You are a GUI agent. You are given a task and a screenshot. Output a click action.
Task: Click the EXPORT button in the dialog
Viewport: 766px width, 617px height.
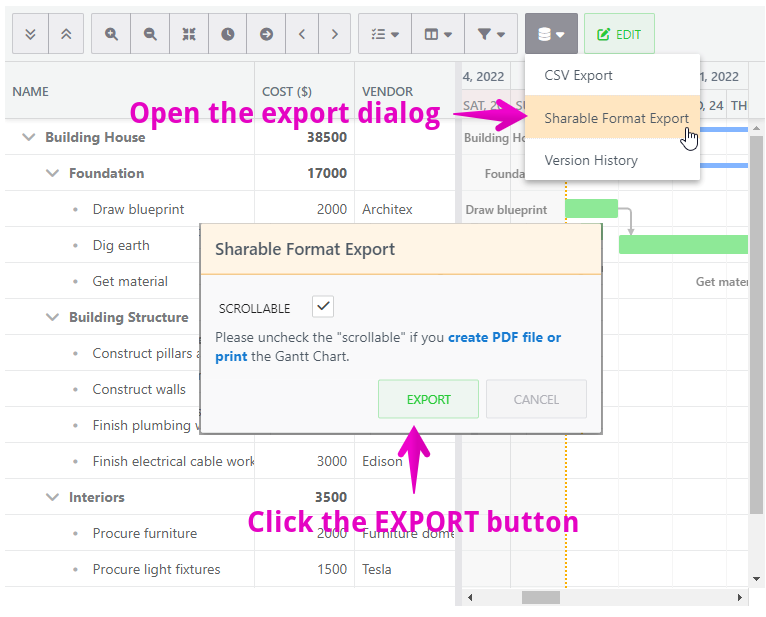click(x=428, y=399)
